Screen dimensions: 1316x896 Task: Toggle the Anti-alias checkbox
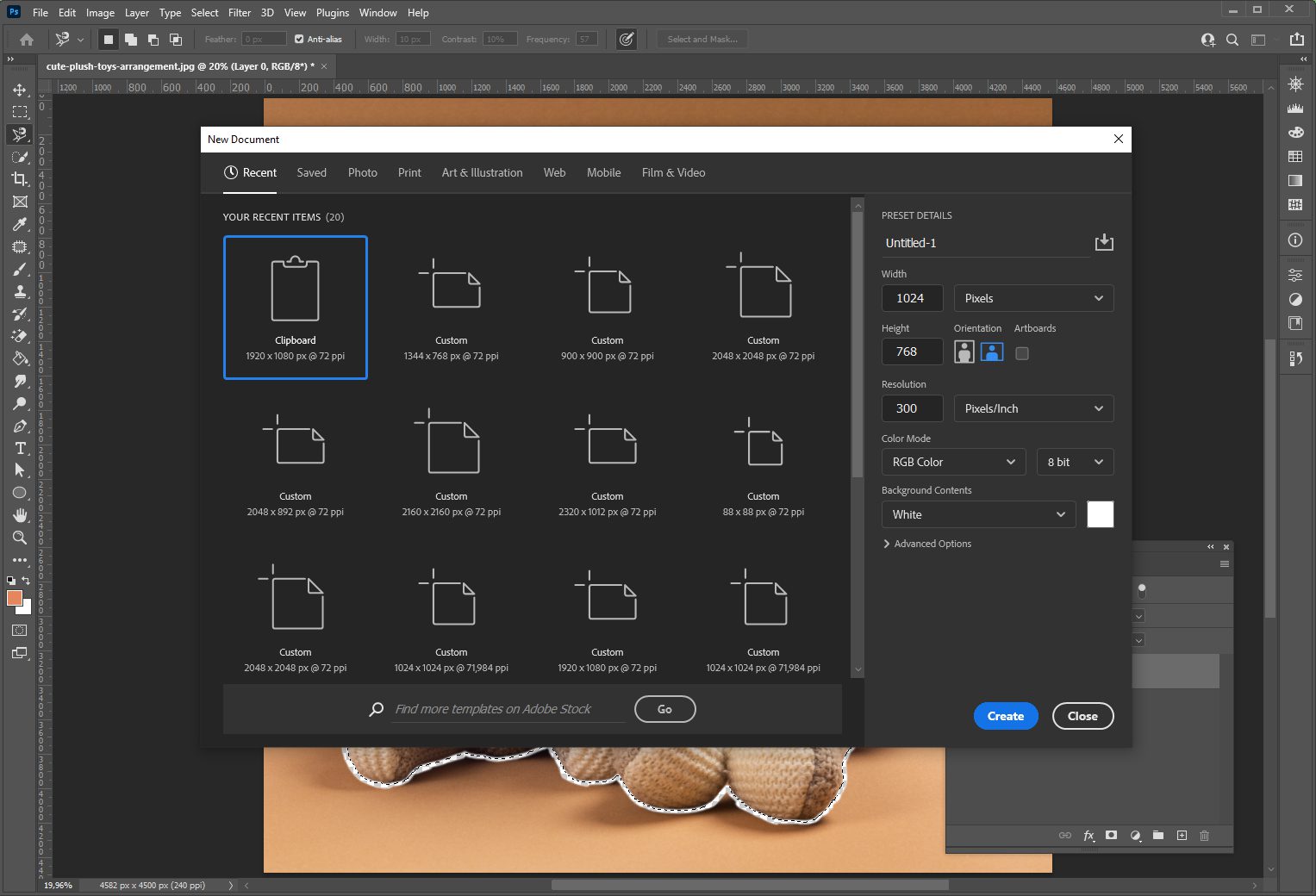click(299, 39)
